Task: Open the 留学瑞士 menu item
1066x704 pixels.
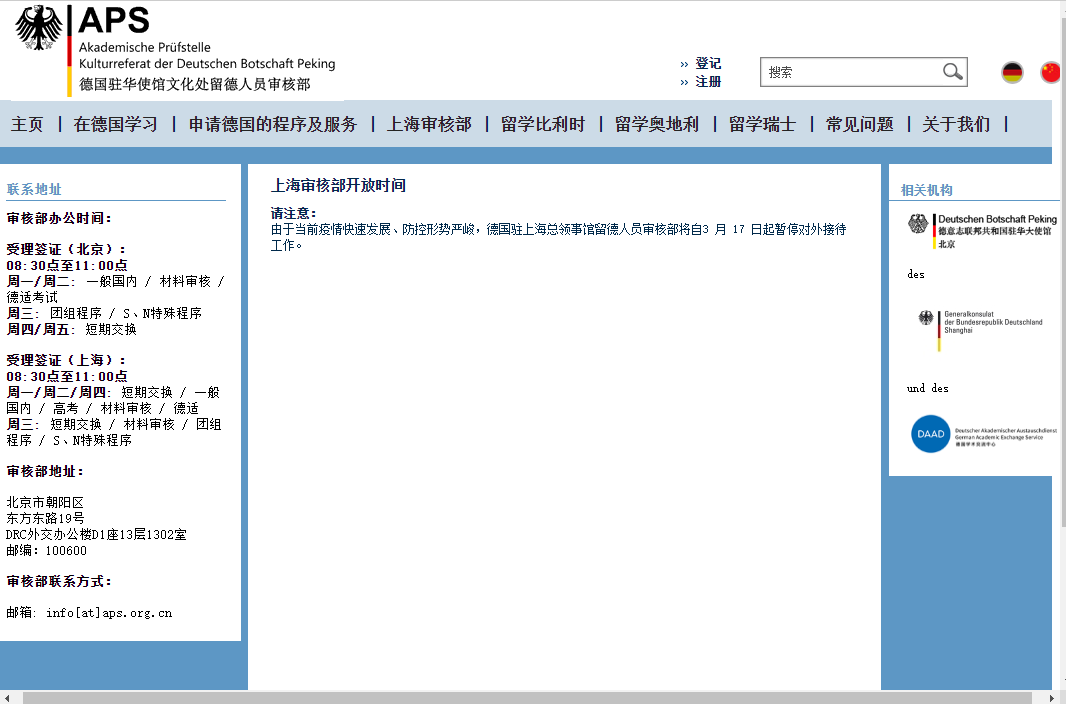Action: point(762,124)
